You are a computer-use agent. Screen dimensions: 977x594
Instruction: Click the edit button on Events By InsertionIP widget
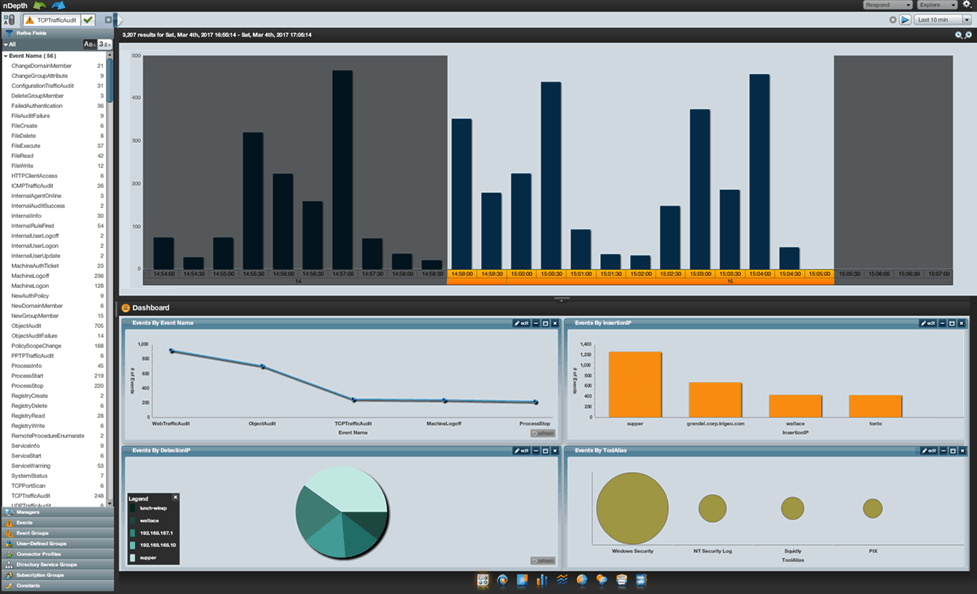927,324
